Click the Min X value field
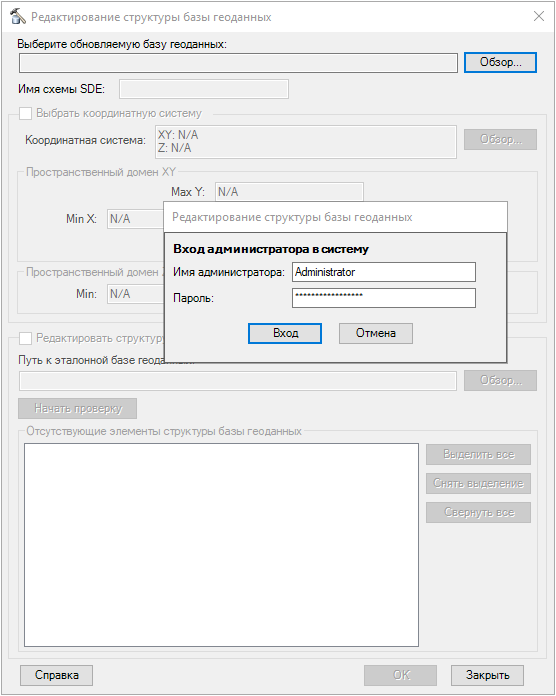The height and width of the screenshot is (696, 556). click(x=135, y=219)
